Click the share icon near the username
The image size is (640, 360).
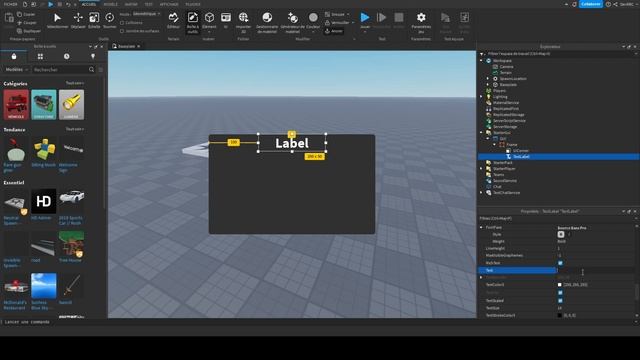616,4
